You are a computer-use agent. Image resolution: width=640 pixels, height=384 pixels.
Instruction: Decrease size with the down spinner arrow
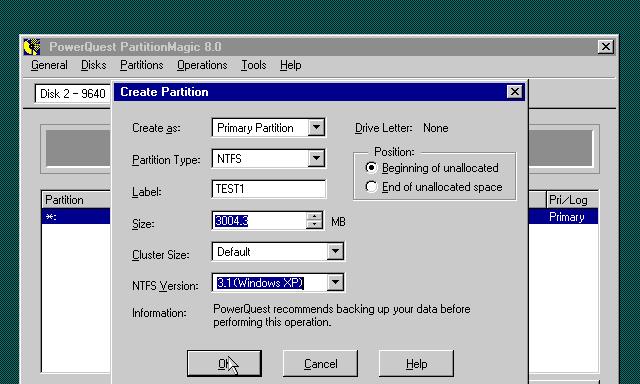click(x=314, y=225)
